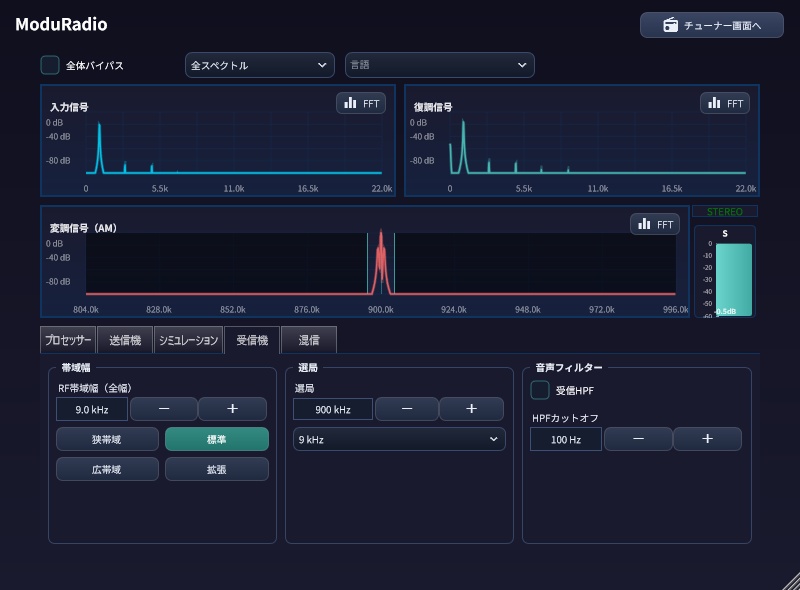Go to チューナー画面へ tuner screen
This screenshot has width=800, height=590.
pos(712,25)
